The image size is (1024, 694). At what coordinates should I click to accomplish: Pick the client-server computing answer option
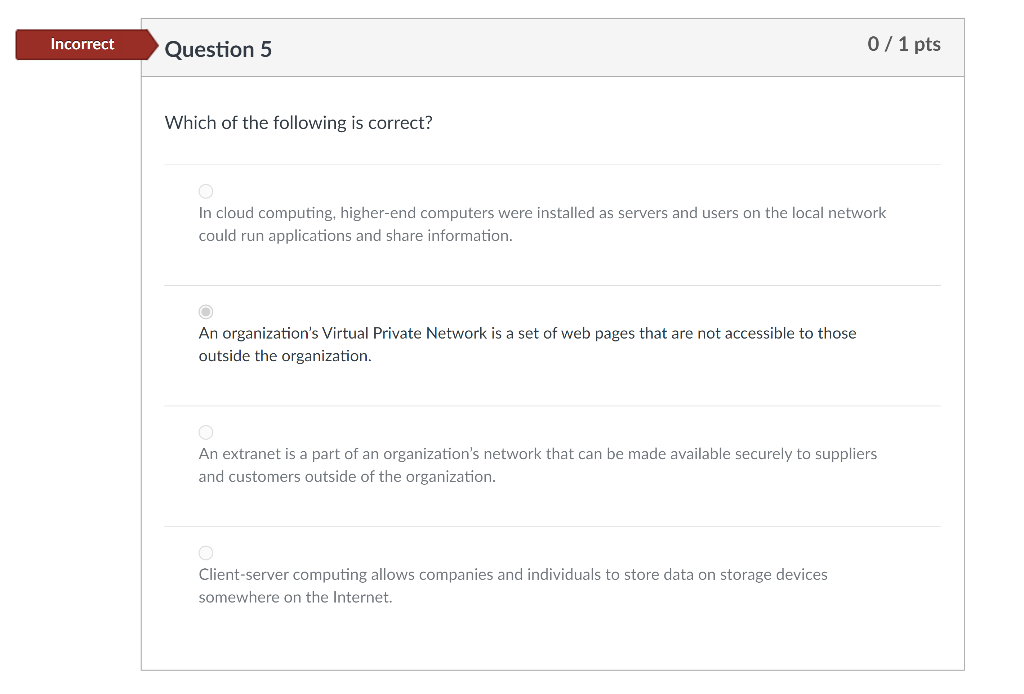coord(206,552)
